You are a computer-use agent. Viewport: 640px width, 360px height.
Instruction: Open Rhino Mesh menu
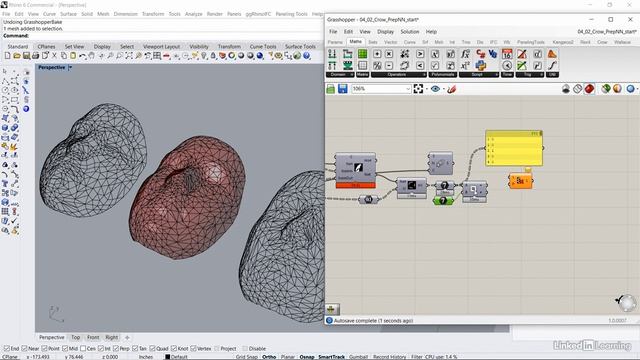pyautogui.click(x=103, y=14)
